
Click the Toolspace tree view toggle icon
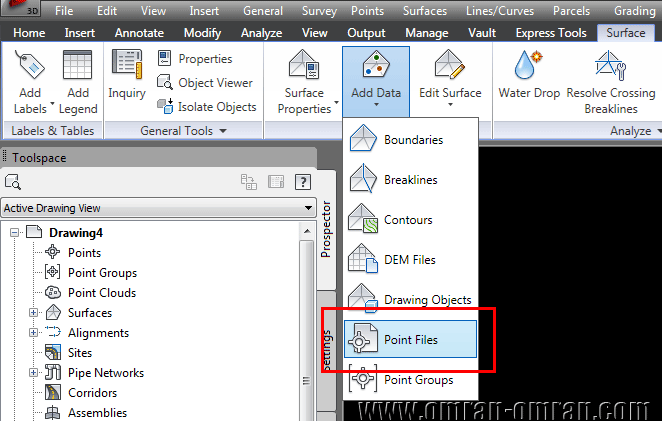(249, 182)
